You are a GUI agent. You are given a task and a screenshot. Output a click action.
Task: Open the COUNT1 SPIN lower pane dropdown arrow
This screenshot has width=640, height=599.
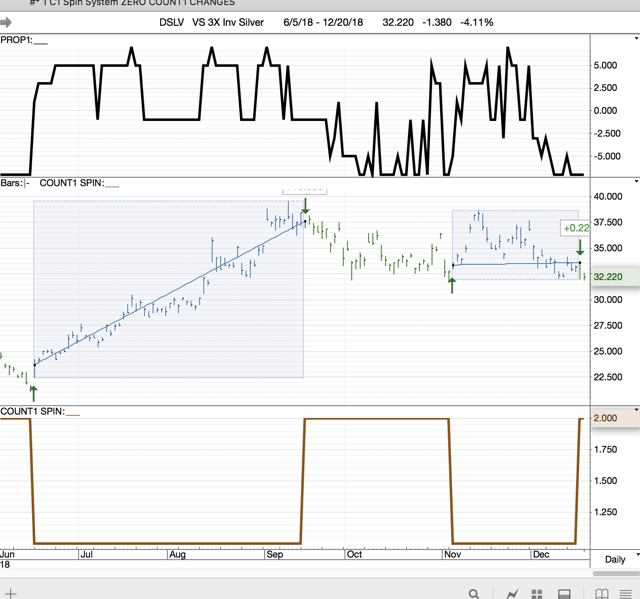[636, 410]
